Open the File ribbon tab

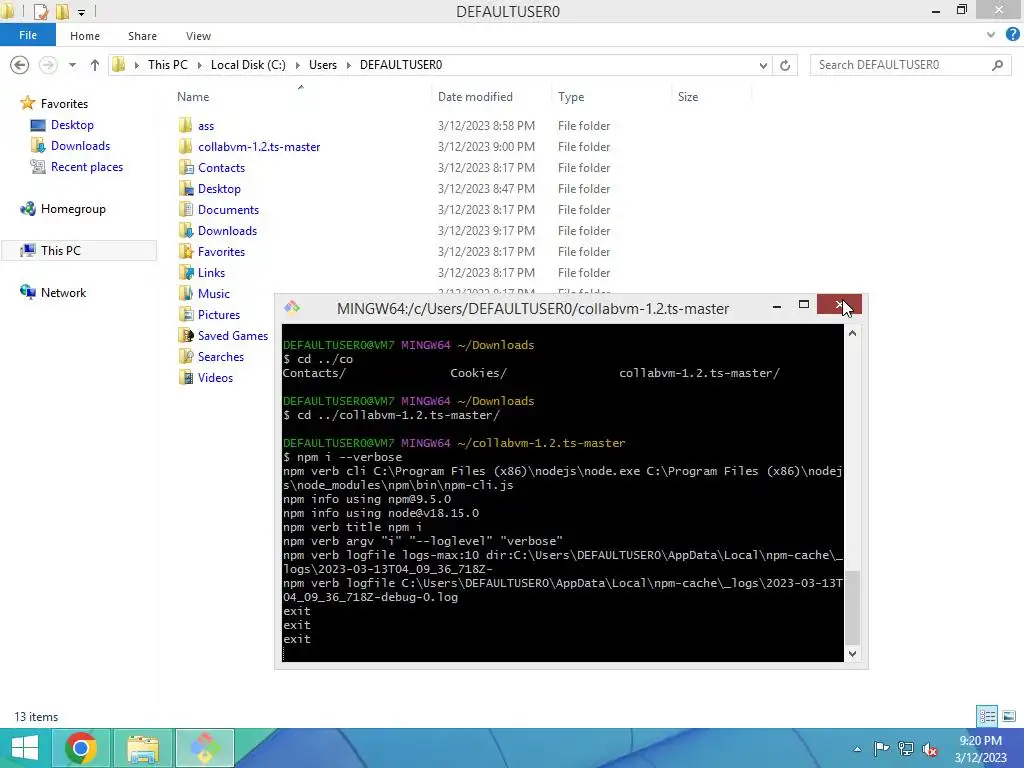click(x=28, y=35)
